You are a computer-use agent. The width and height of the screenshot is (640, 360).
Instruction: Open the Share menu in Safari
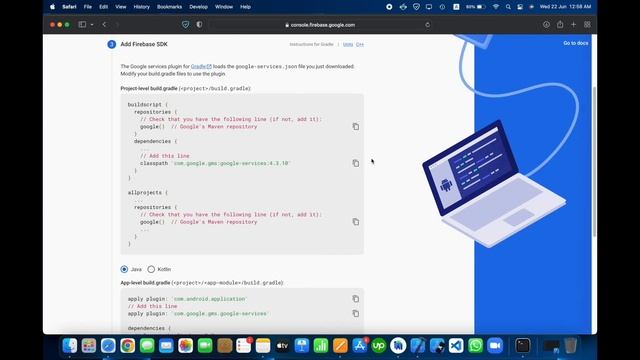click(x=560, y=24)
